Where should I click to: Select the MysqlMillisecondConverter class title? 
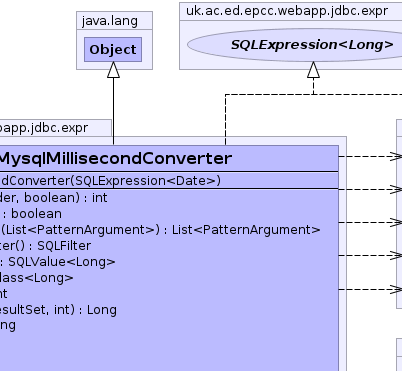tap(115, 158)
